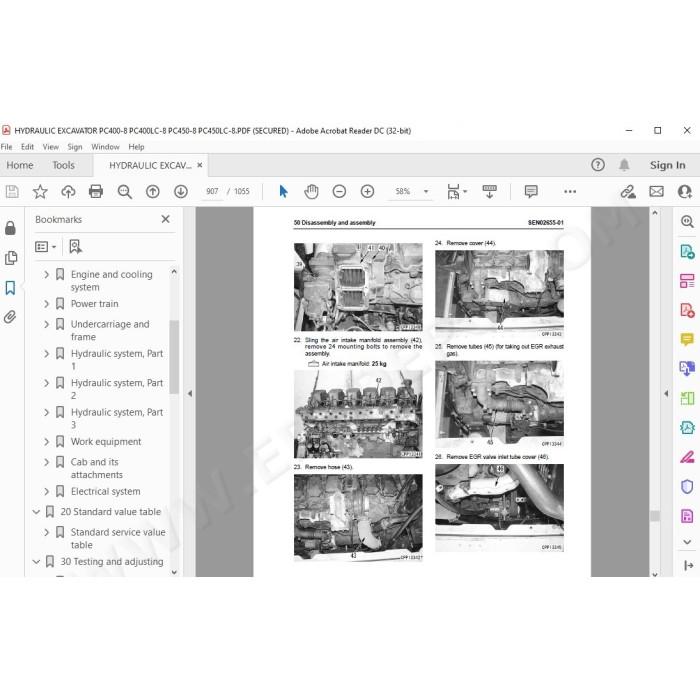The height and width of the screenshot is (700, 700).
Task: Open notifications bell
Action: (x=624, y=165)
